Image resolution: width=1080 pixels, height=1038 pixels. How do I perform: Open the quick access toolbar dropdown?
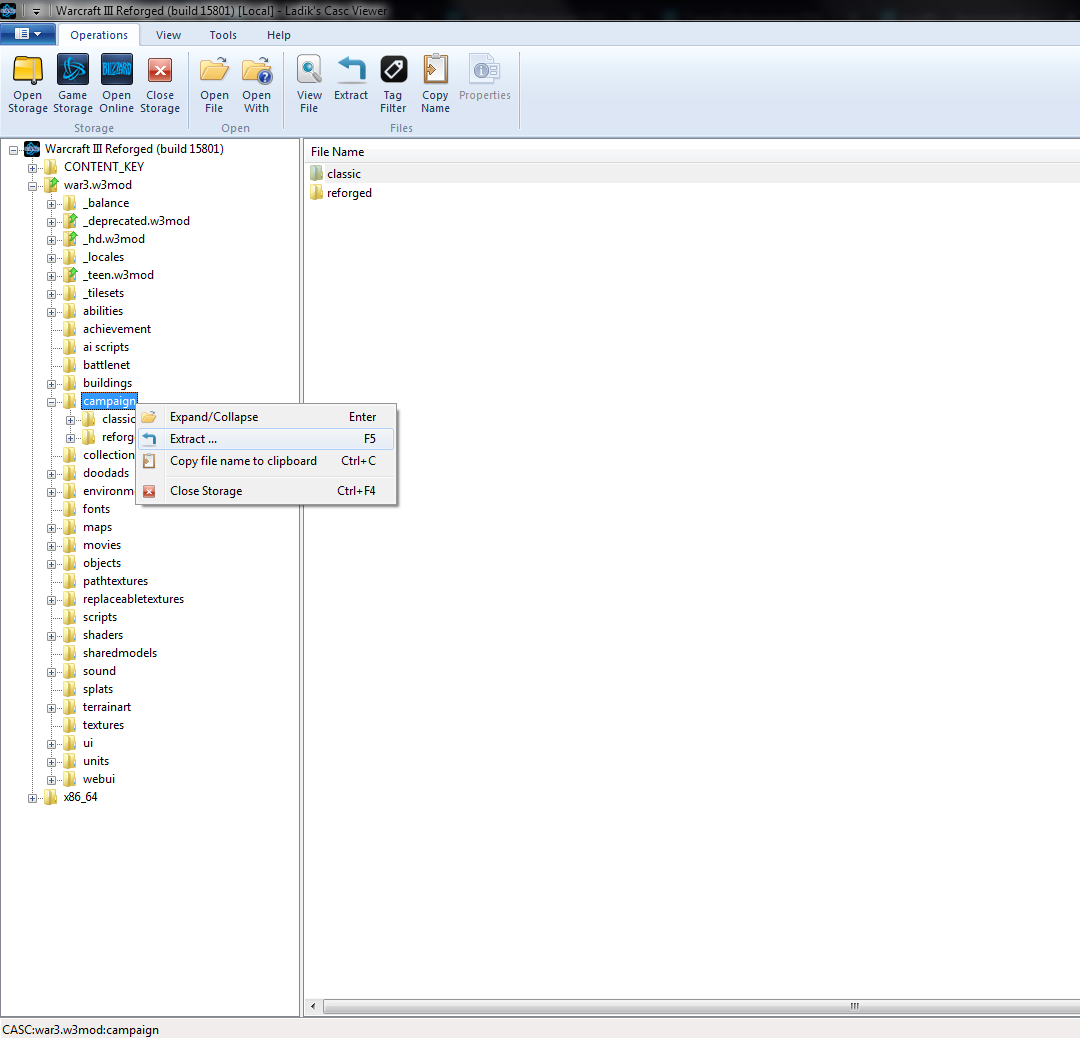click(x=37, y=11)
